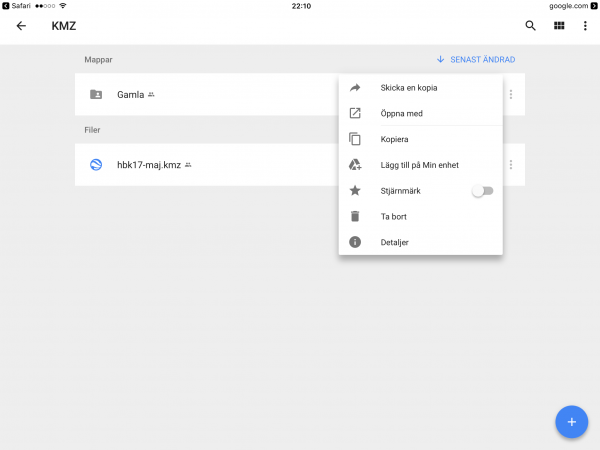This screenshot has height=450, width=600.
Task: Select Kopiera in the menu
Action: [x=394, y=139]
